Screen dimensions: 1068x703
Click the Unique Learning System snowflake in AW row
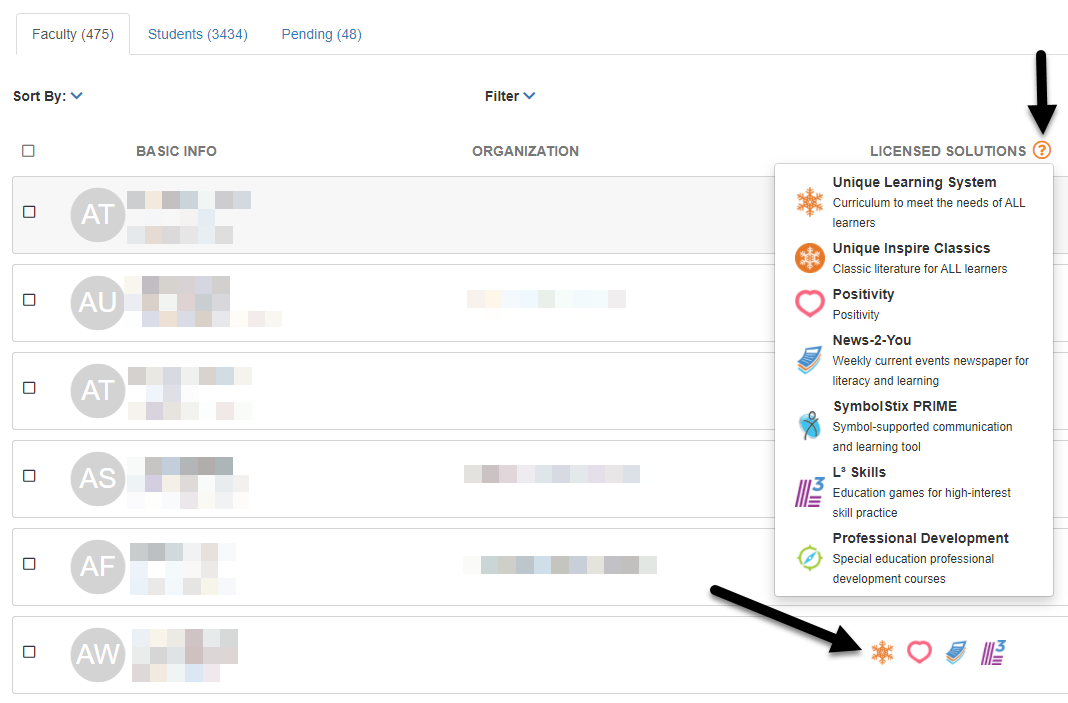click(882, 653)
